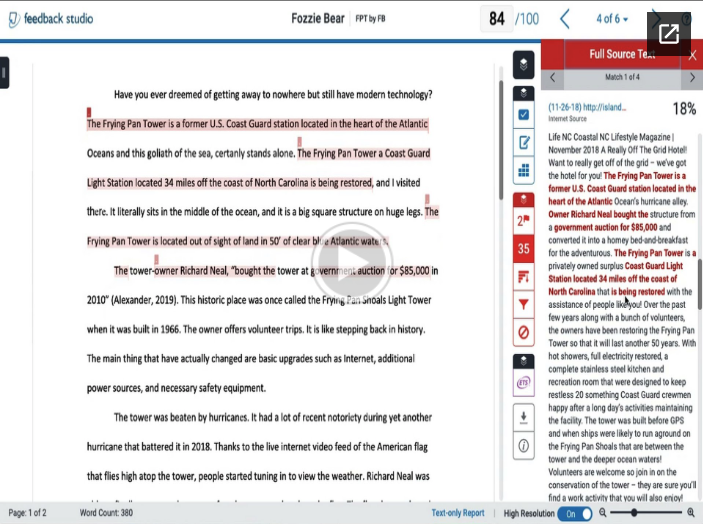Click the feedback studio logo
Screen dimensions: 703x524
click(51, 19)
